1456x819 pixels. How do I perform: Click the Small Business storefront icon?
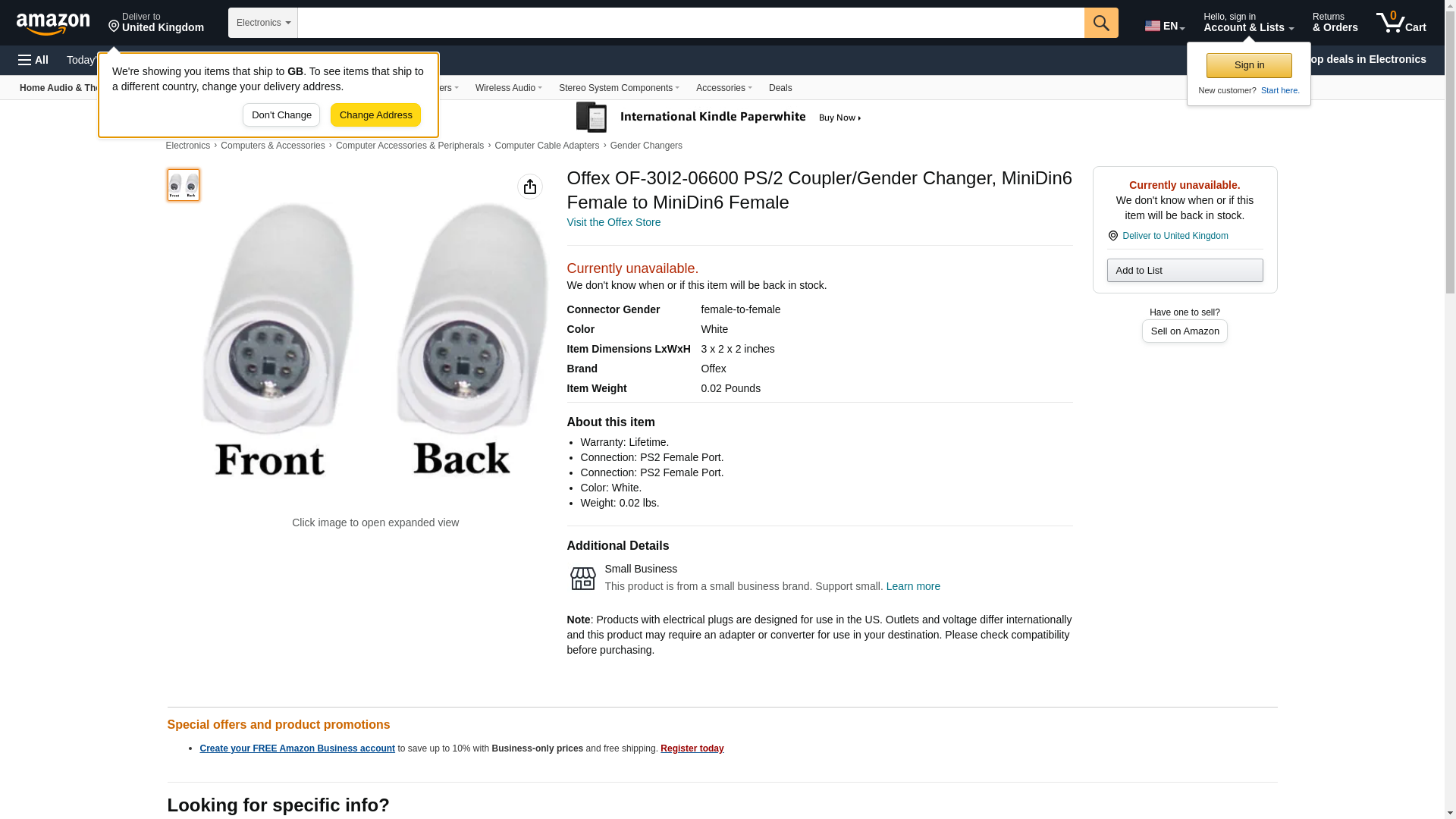582,578
